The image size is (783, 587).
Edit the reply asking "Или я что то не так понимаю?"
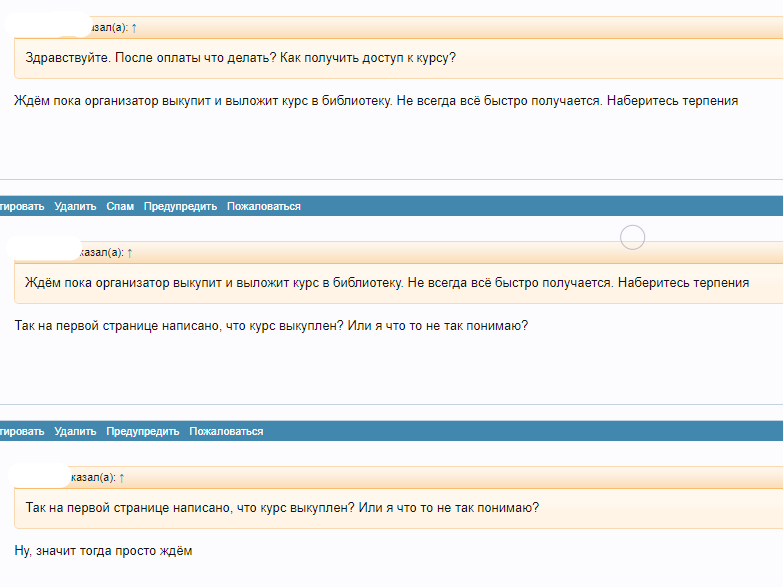coord(22,431)
